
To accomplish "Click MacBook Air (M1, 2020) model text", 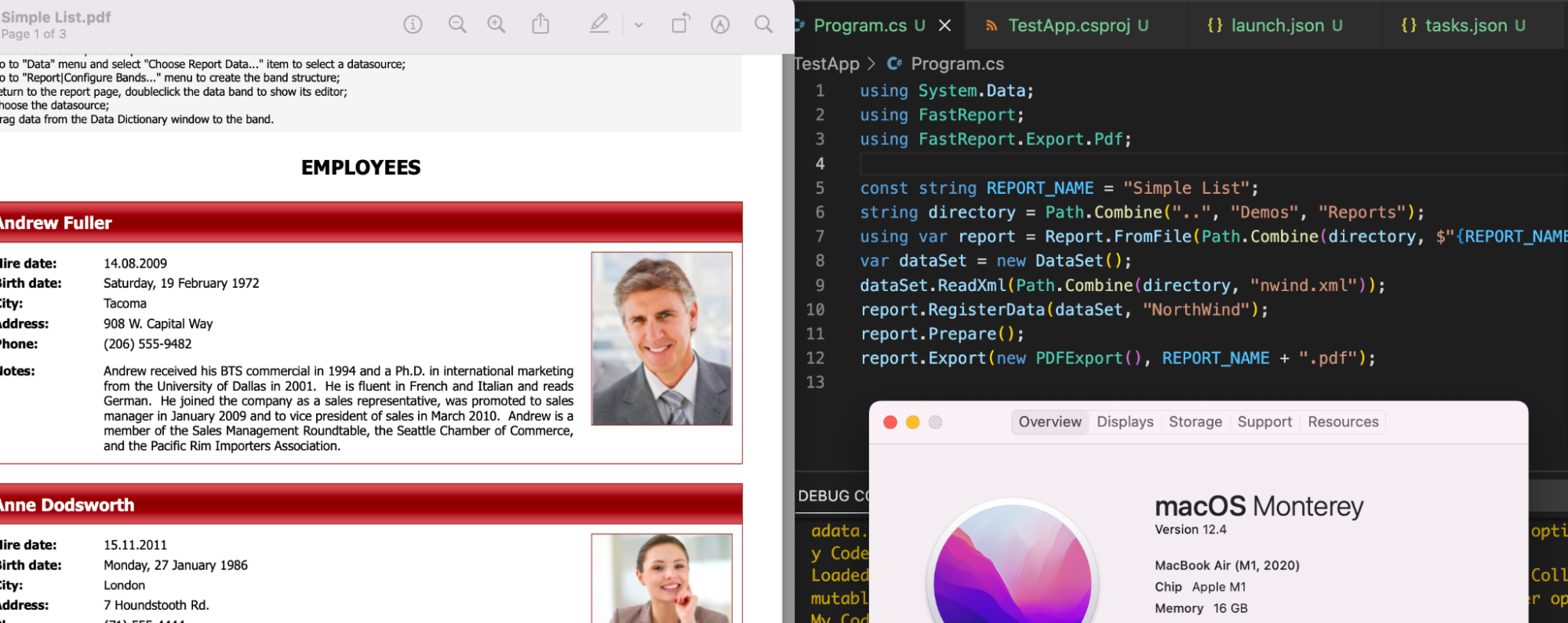I will coord(1227,565).
